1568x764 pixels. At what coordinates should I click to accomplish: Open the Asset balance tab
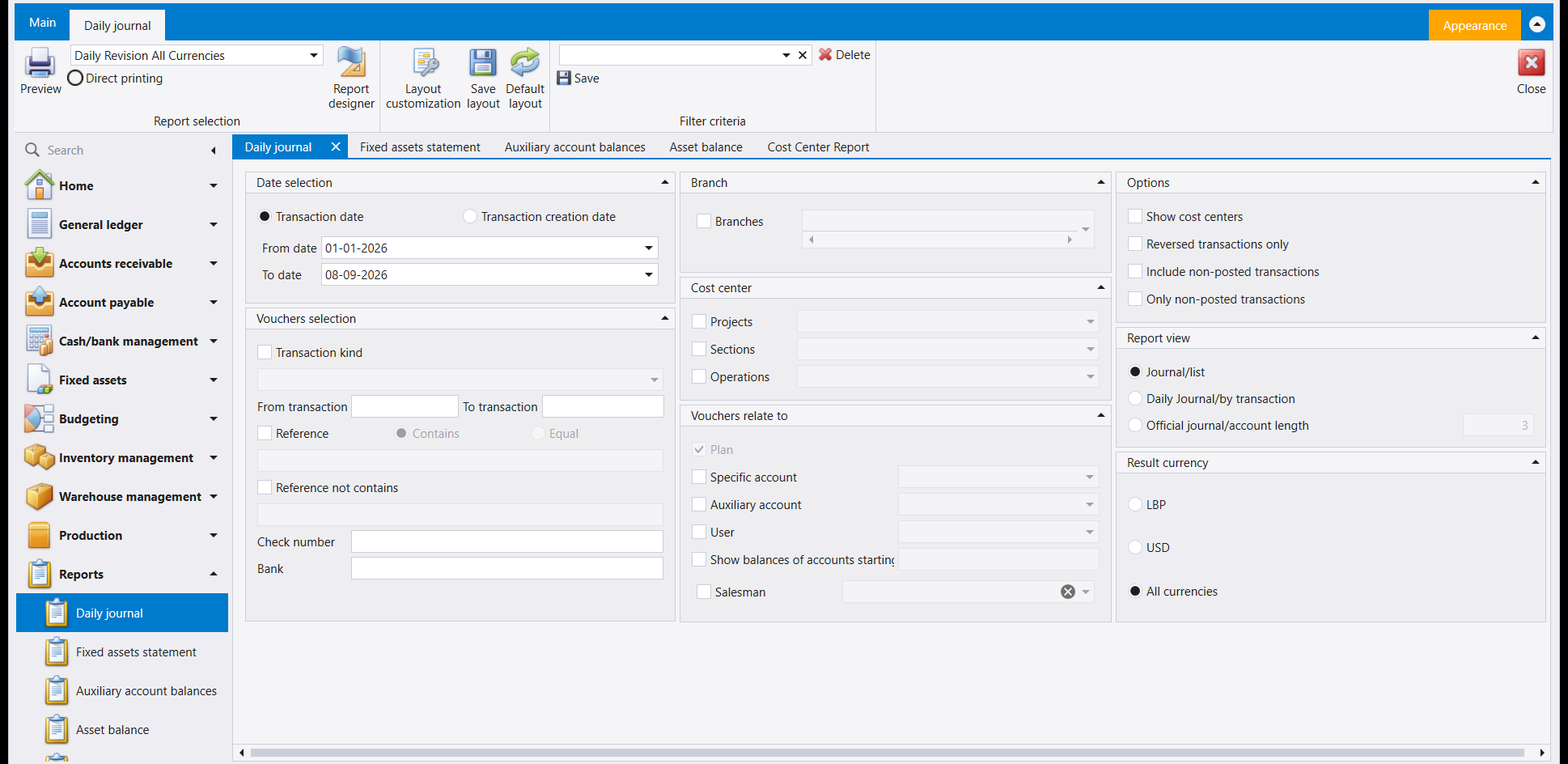(706, 146)
